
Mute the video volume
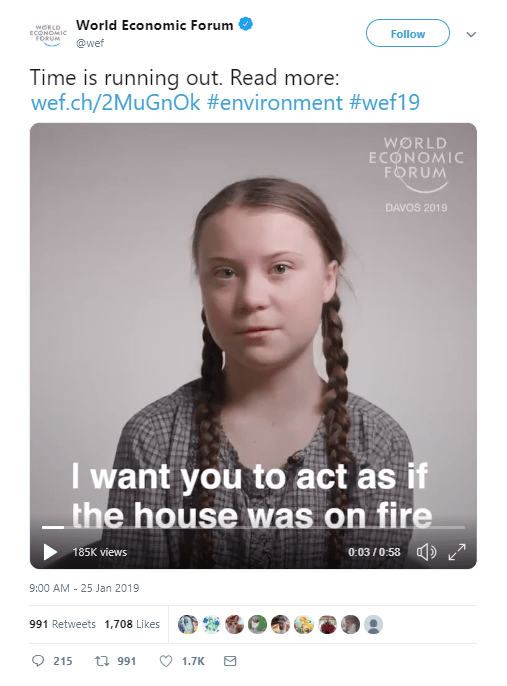[x=426, y=552]
